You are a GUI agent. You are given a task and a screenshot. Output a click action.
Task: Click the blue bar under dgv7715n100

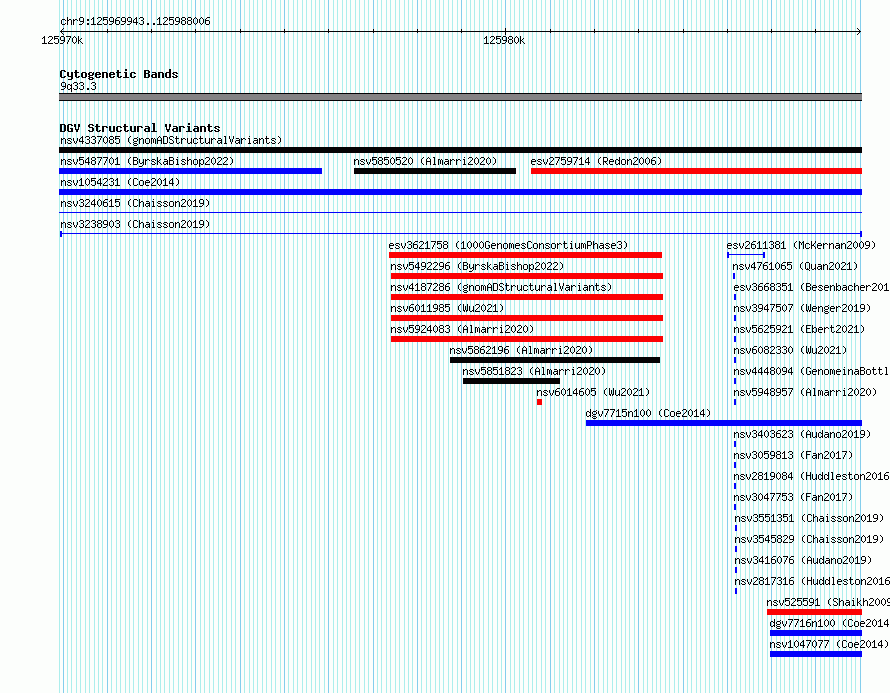724,423
